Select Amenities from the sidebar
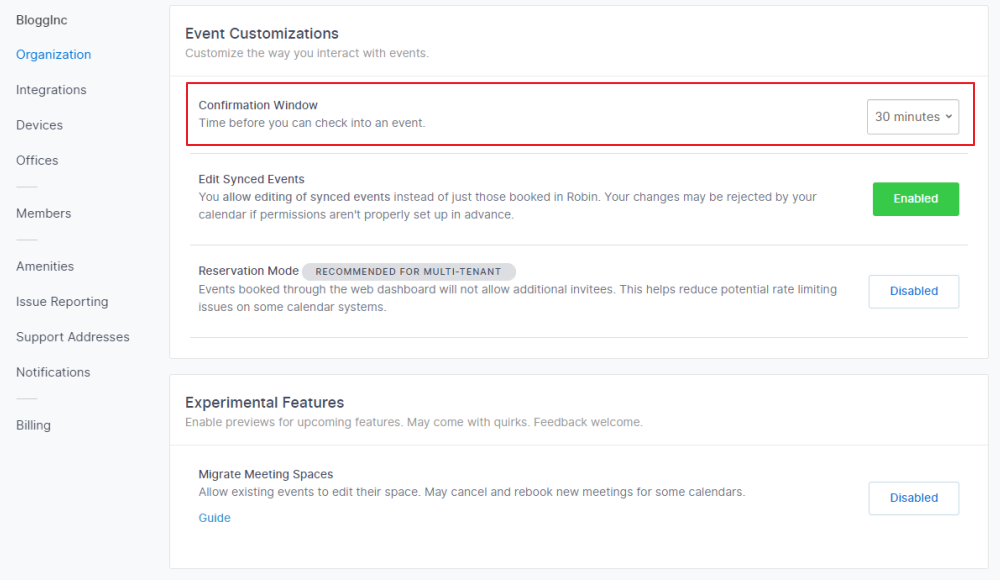 tap(45, 266)
